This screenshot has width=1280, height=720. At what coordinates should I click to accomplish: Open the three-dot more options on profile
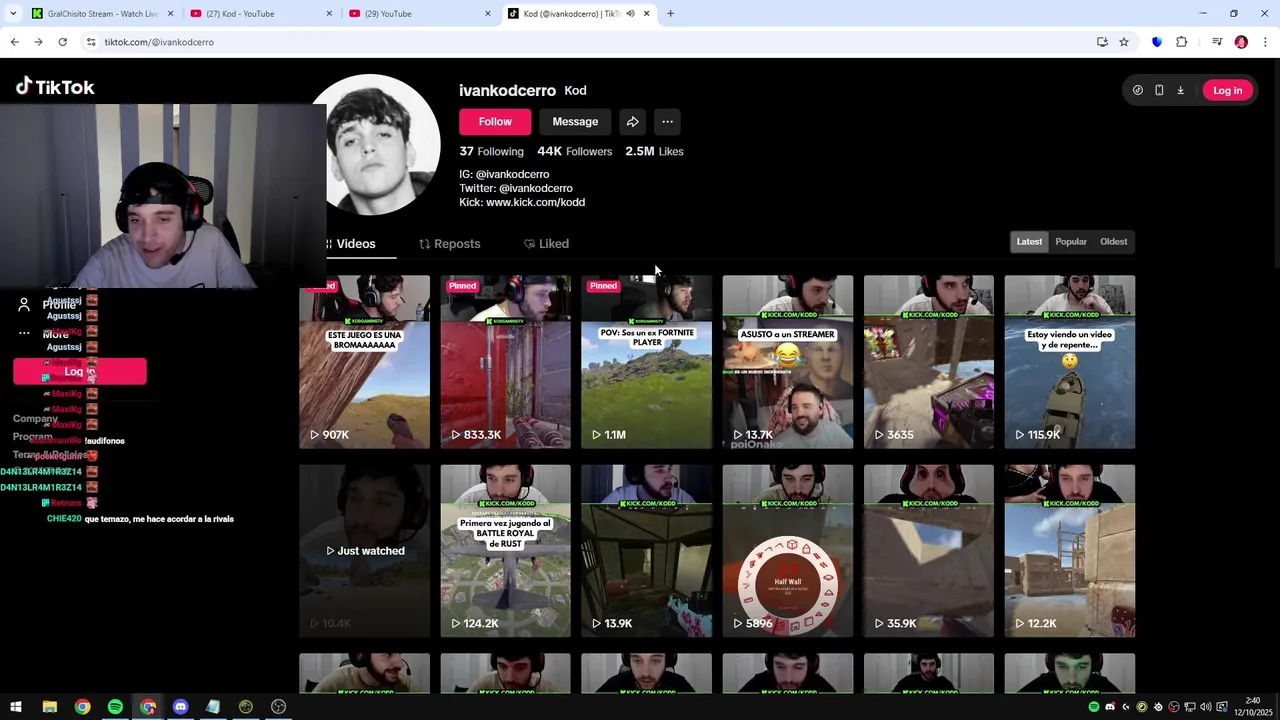(667, 122)
